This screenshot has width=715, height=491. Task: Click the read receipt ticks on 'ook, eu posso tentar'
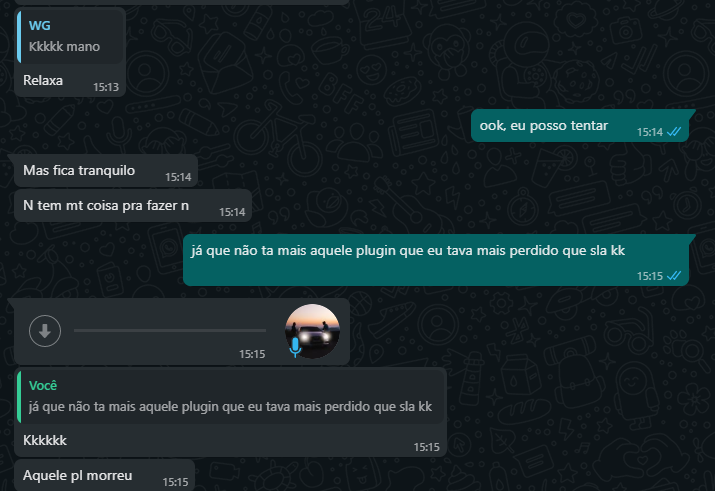click(674, 132)
